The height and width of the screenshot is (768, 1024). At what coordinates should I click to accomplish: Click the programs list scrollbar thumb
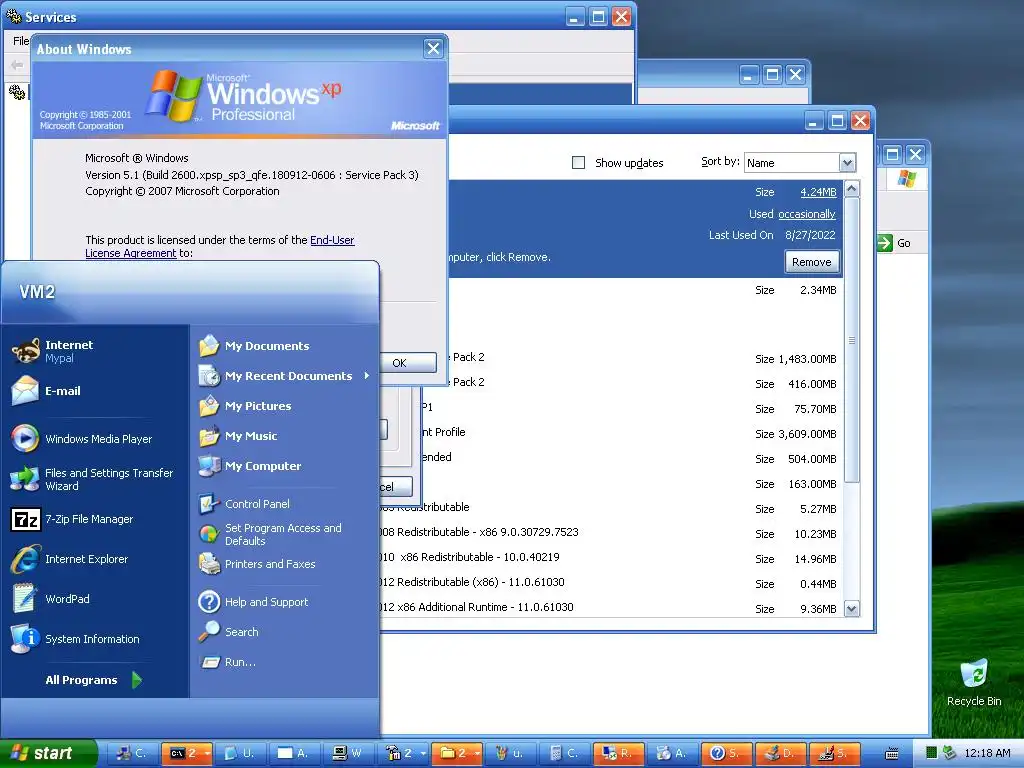(851, 340)
